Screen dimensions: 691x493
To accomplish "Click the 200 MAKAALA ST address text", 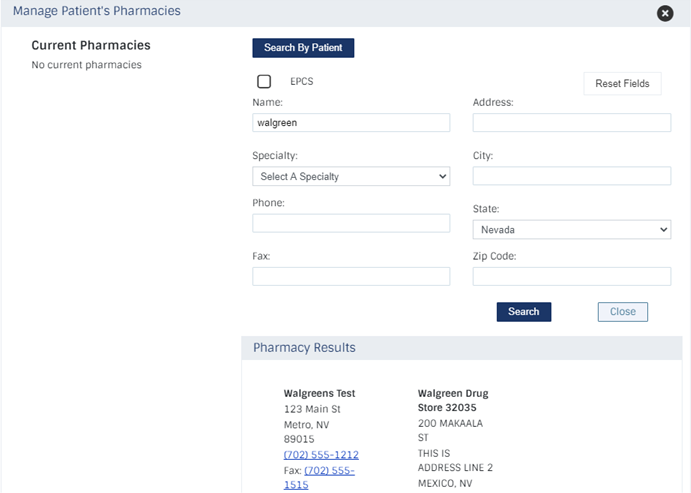I will [450, 430].
